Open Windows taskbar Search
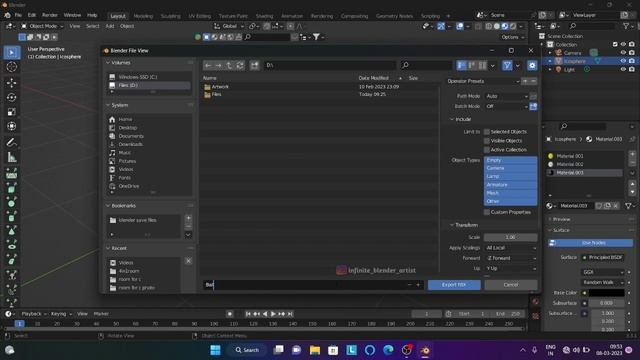Image resolution: width=640 pixels, height=360 pixels. click(247, 350)
